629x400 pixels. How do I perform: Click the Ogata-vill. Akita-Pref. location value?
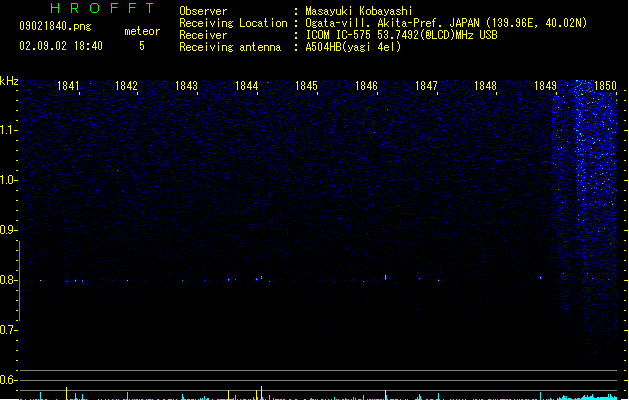446,23
